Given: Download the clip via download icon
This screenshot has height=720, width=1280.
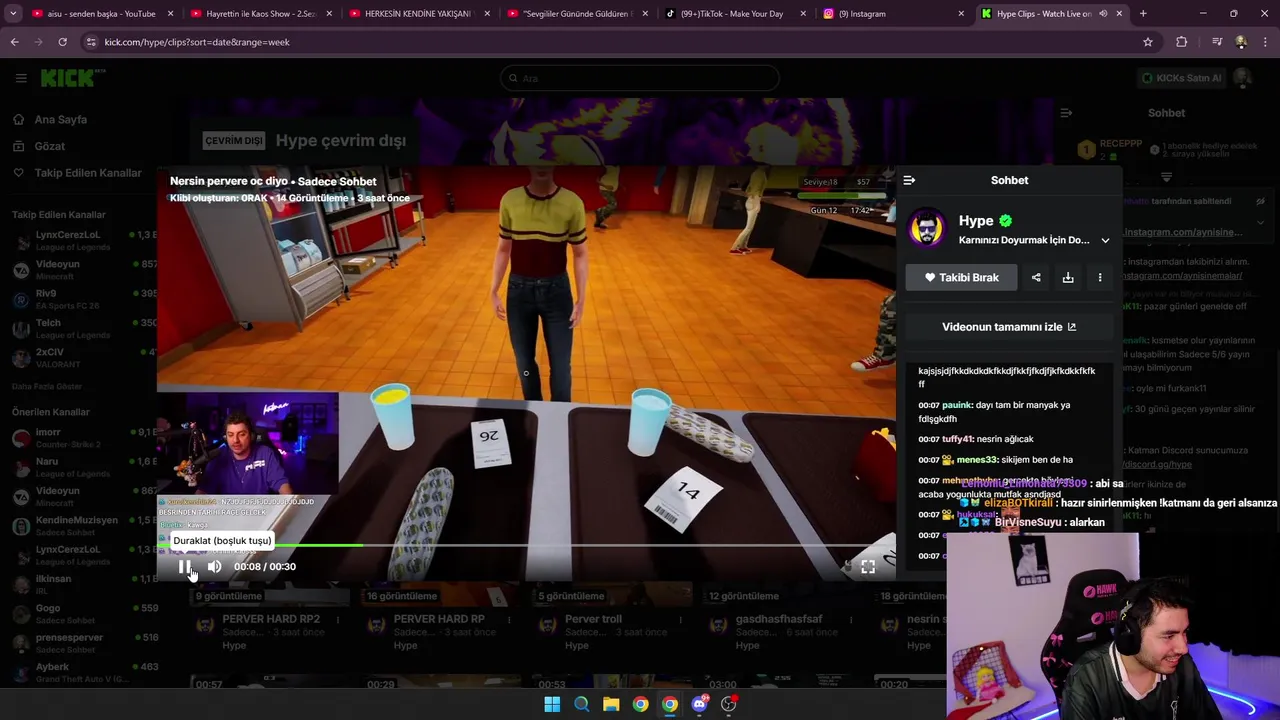Looking at the screenshot, I should point(1068,277).
